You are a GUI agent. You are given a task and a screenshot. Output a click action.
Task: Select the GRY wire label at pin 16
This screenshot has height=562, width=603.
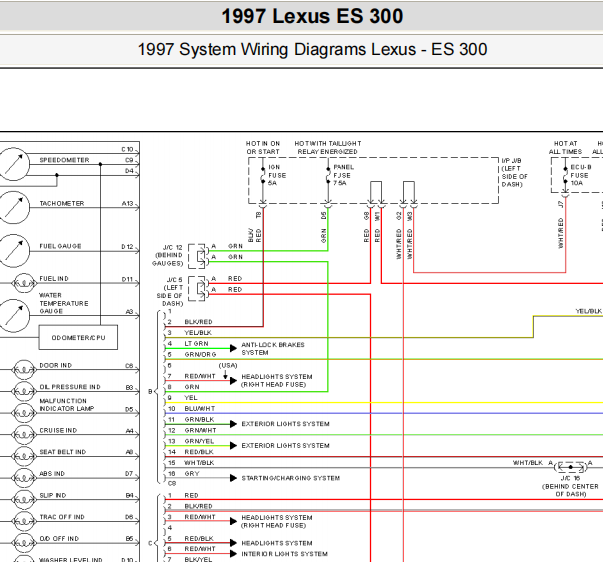click(192, 474)
